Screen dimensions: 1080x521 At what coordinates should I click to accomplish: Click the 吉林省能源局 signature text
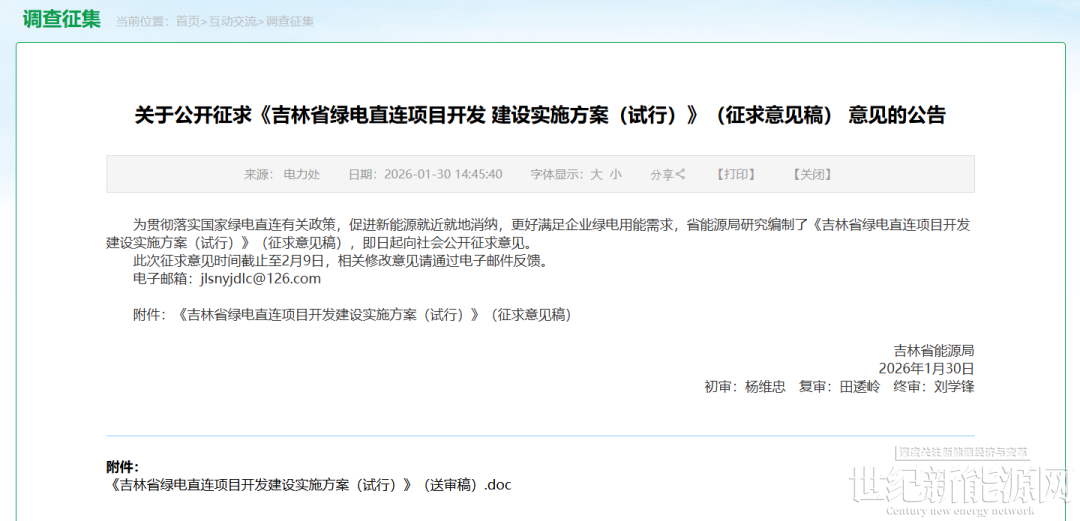pyautogui.click(x=934, y=351)
